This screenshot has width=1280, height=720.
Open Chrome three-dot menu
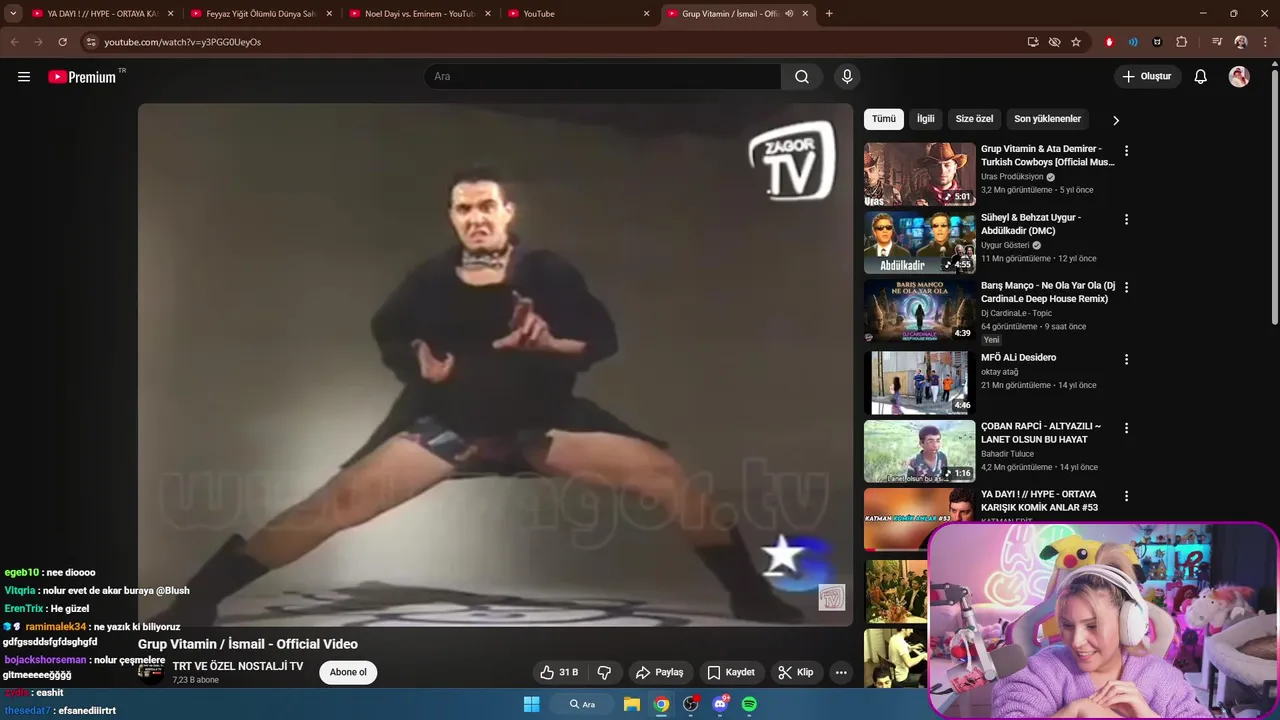tap(1265, 42)
